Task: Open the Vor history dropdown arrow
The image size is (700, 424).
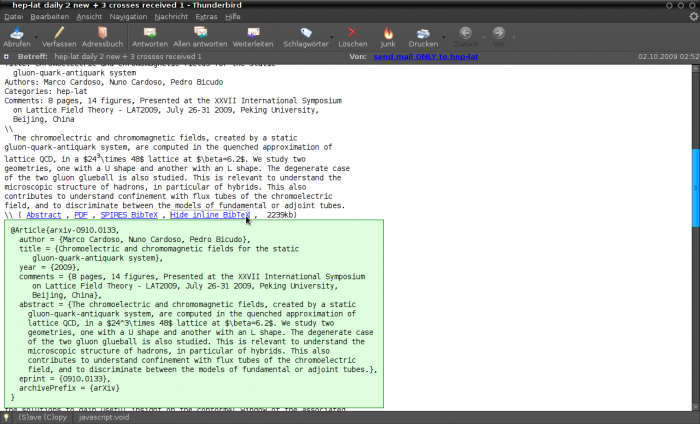Action: [513, 37]
